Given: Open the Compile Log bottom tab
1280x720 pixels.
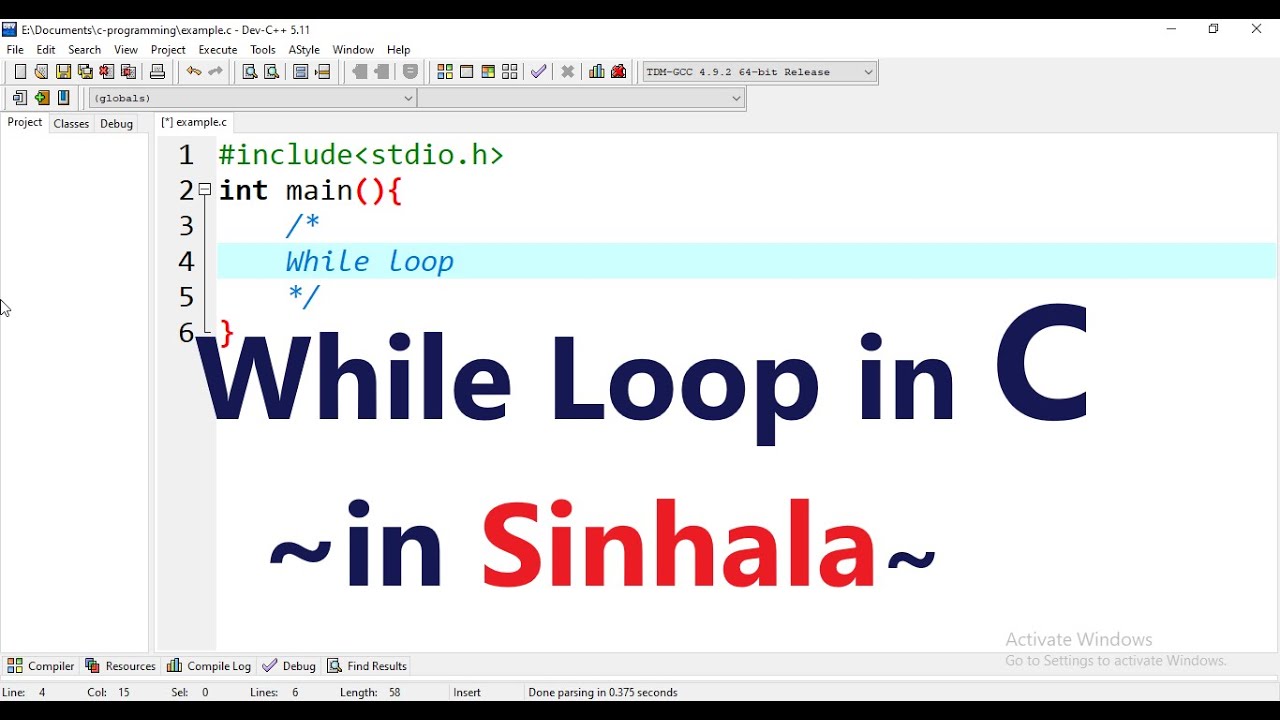Looking at the screenshot, I should pyautogui.click(x=209, y=666).
